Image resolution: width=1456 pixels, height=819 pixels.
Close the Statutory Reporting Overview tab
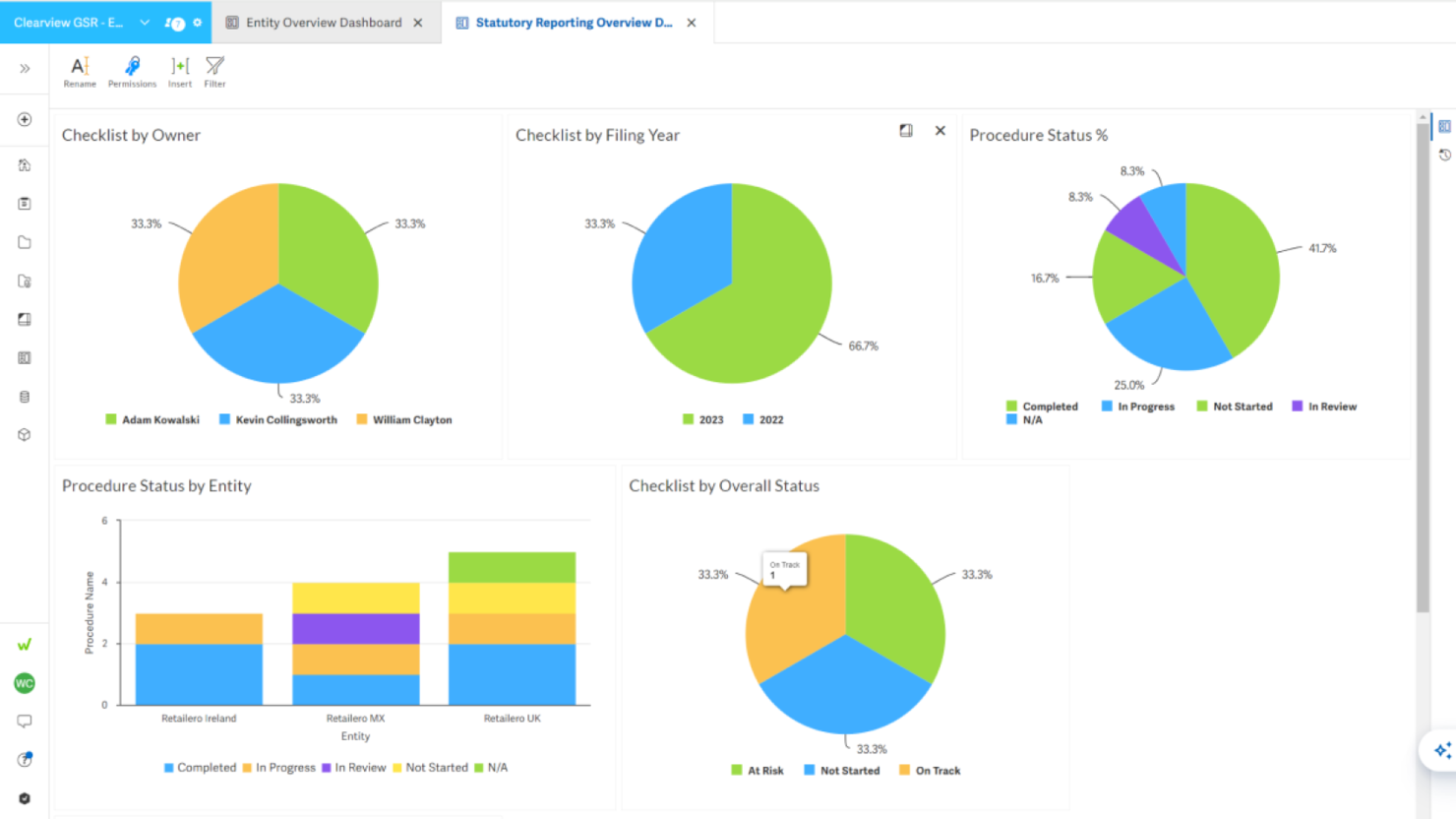tap(692, 23)
